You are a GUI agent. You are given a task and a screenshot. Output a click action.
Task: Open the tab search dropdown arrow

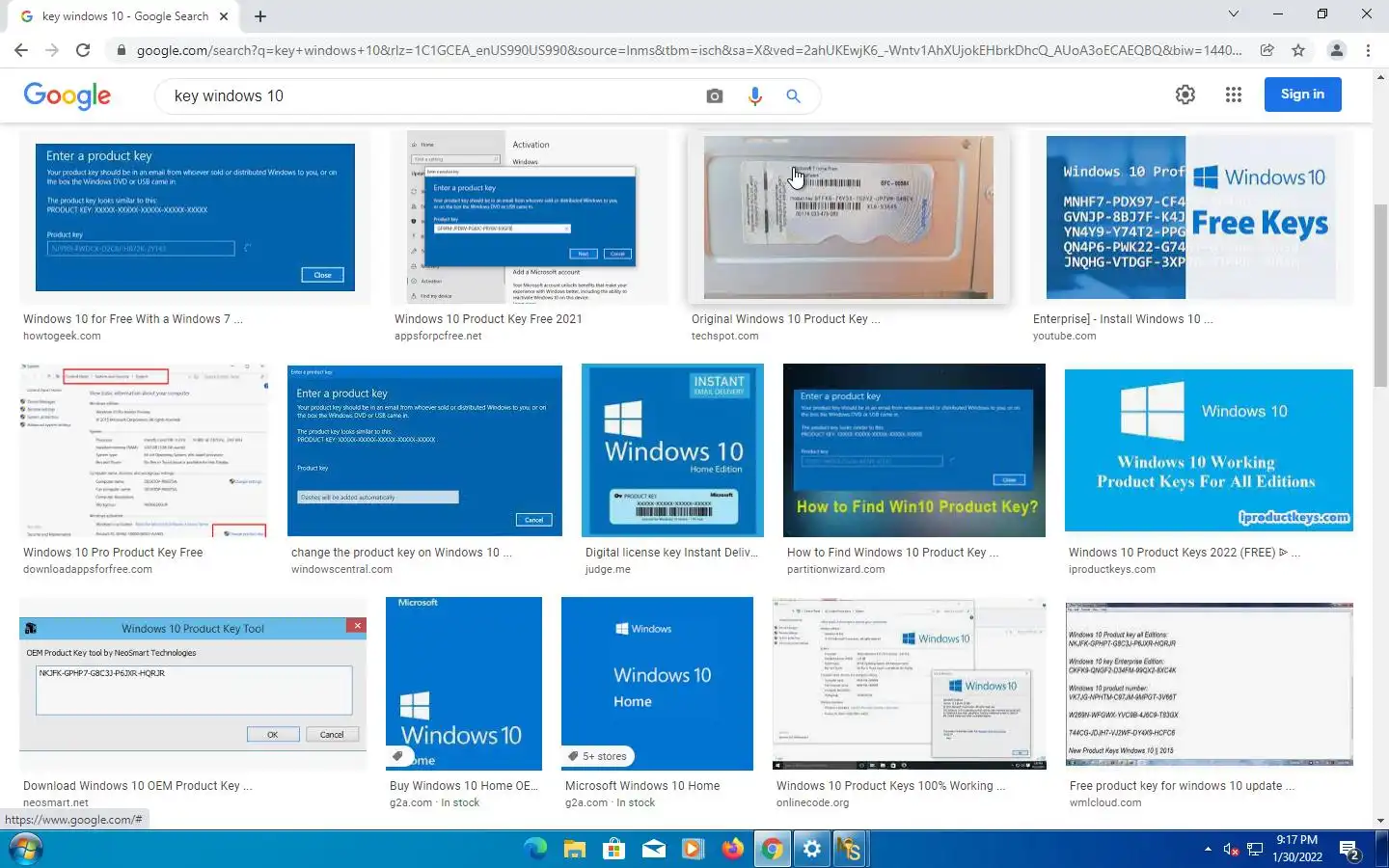[x=1233, y=14]
